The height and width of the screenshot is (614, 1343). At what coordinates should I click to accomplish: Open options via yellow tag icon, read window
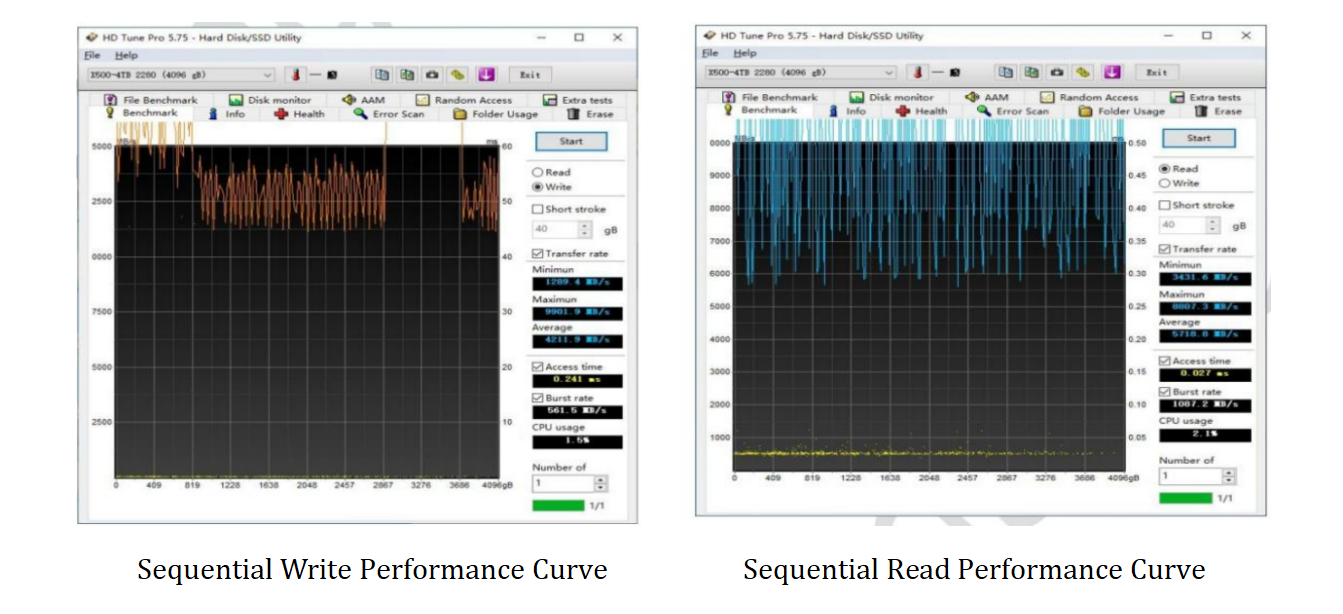(x=1083, y=72)
